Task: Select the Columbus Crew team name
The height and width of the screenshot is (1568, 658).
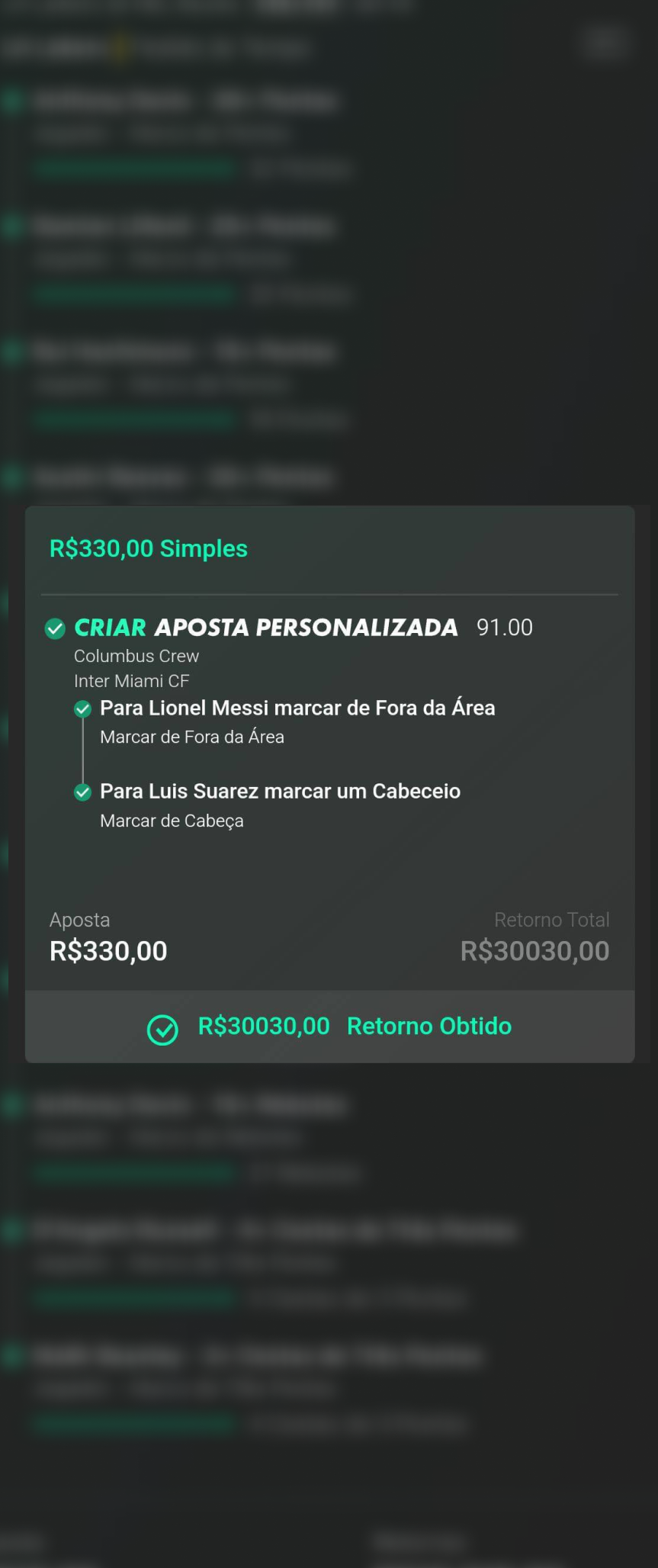Action: (x=136, y=656)
